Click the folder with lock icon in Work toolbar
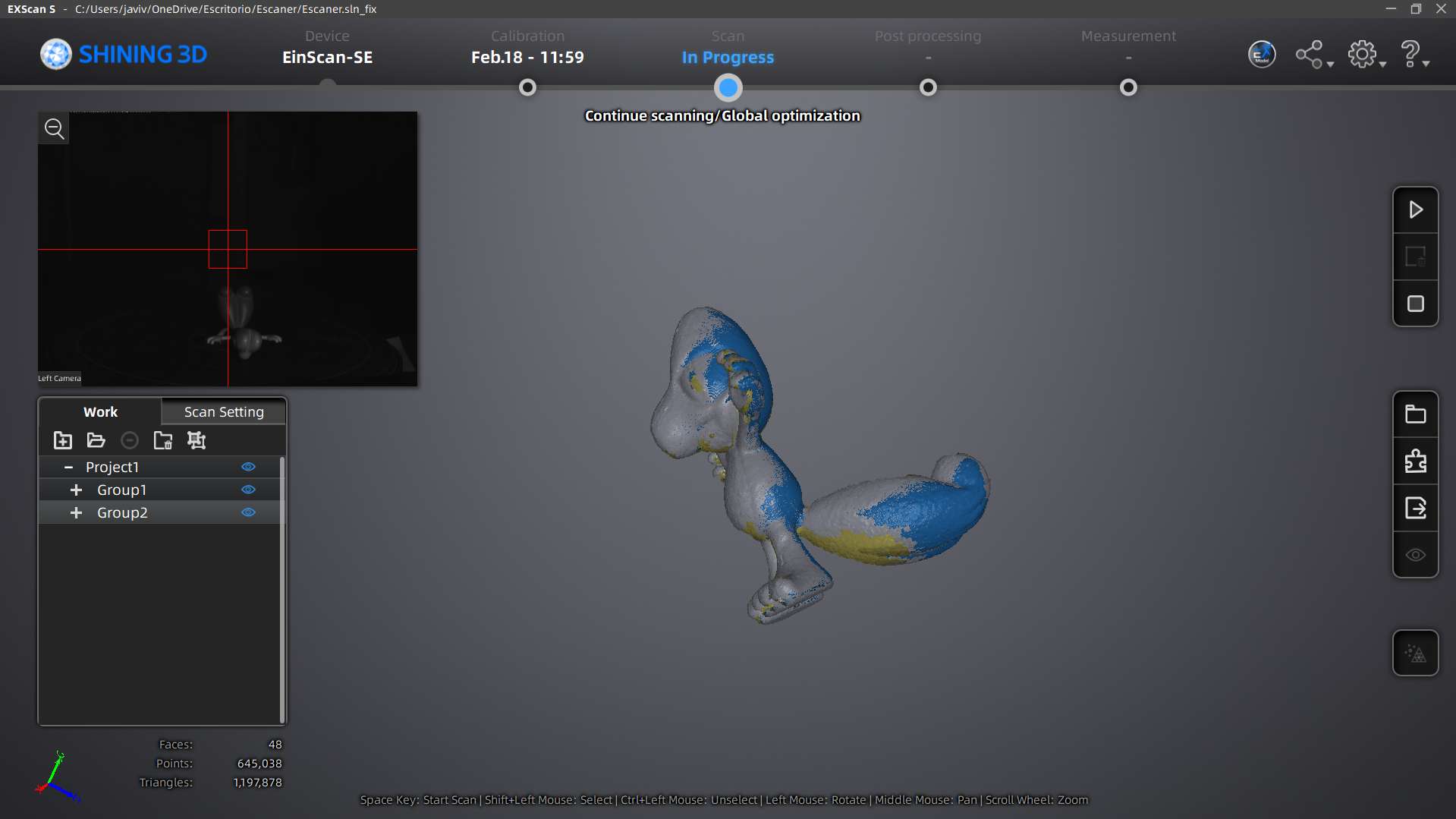The height and width of the screenshot is (819, 1456). coord(163,440)
